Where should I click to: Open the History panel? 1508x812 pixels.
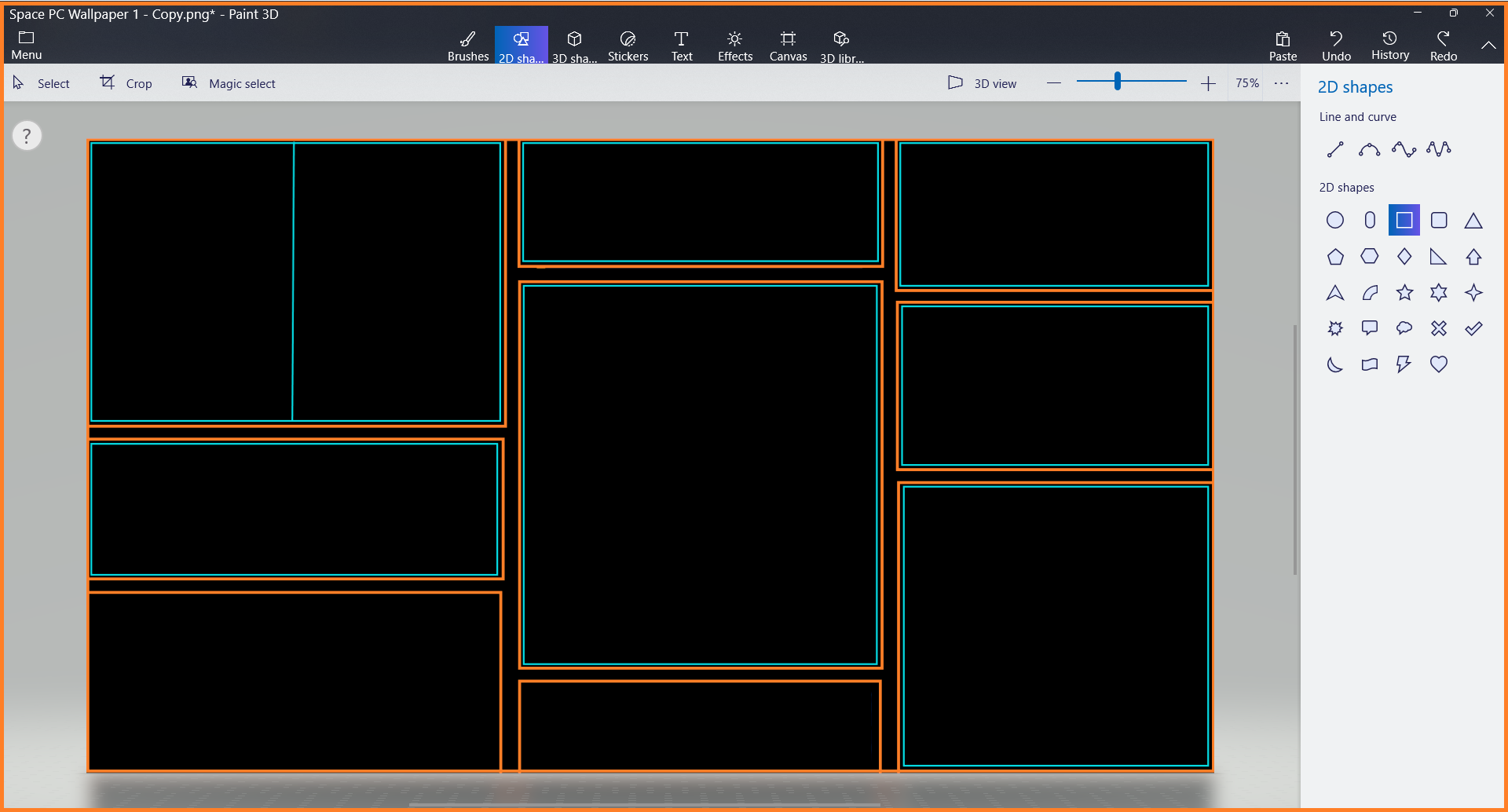click(x=1390, y=46)
